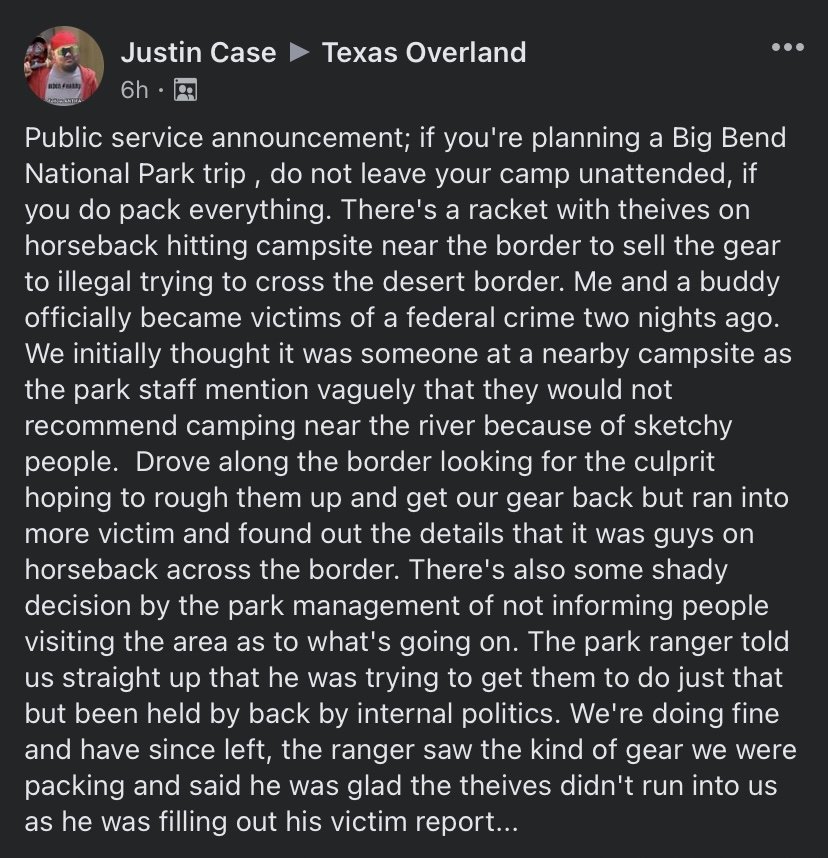828x858 pixels.
Task: Click the arrow between author and group
Action: 299,53
